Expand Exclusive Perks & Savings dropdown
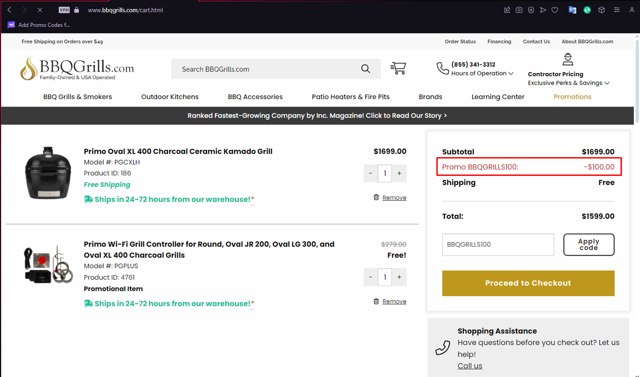640x377 pixels. click(569, 83)
